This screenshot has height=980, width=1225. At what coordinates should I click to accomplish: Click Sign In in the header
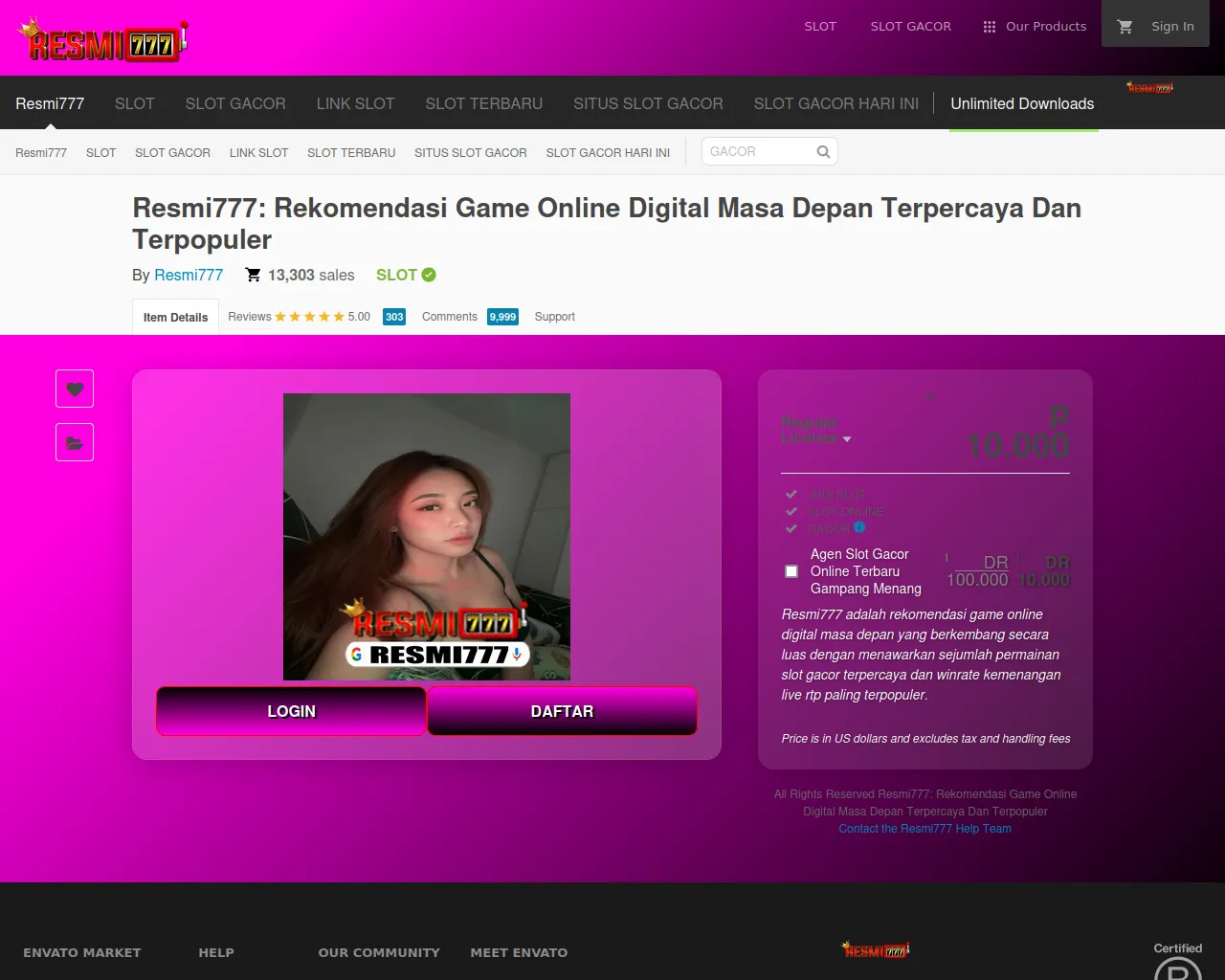(x=1172, y=27)
